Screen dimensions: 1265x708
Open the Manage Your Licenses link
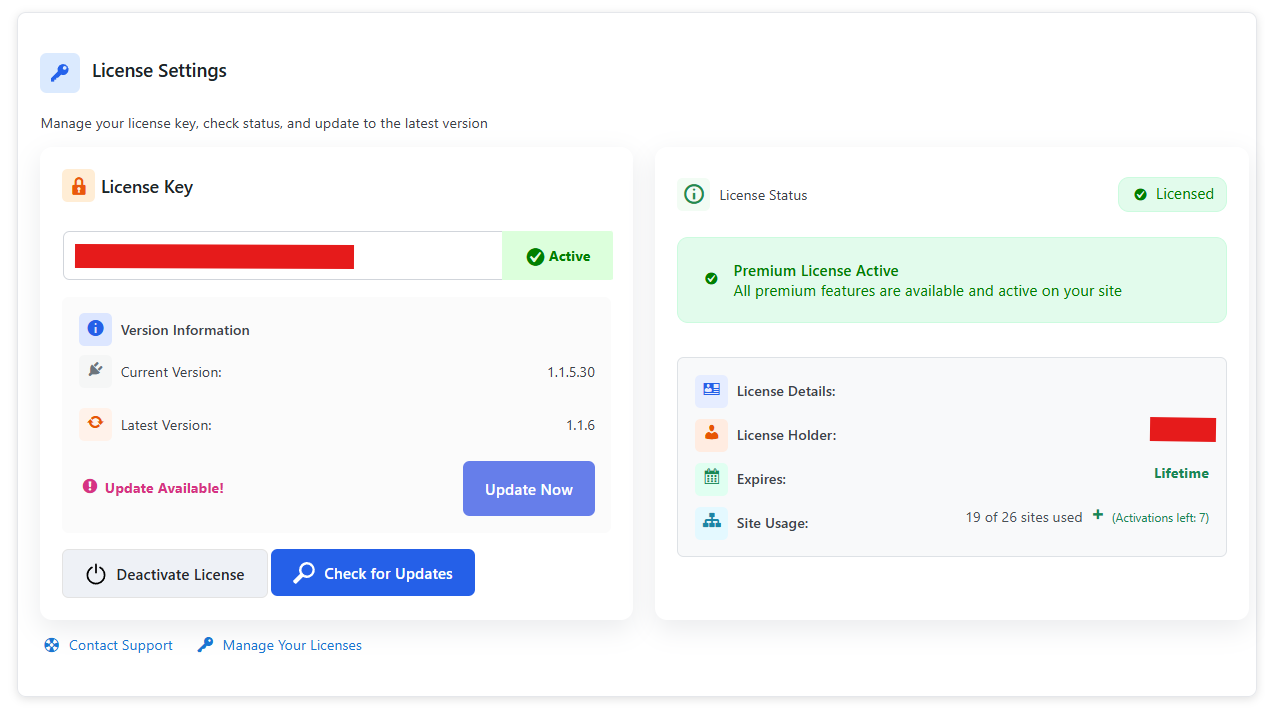(292, 646)
